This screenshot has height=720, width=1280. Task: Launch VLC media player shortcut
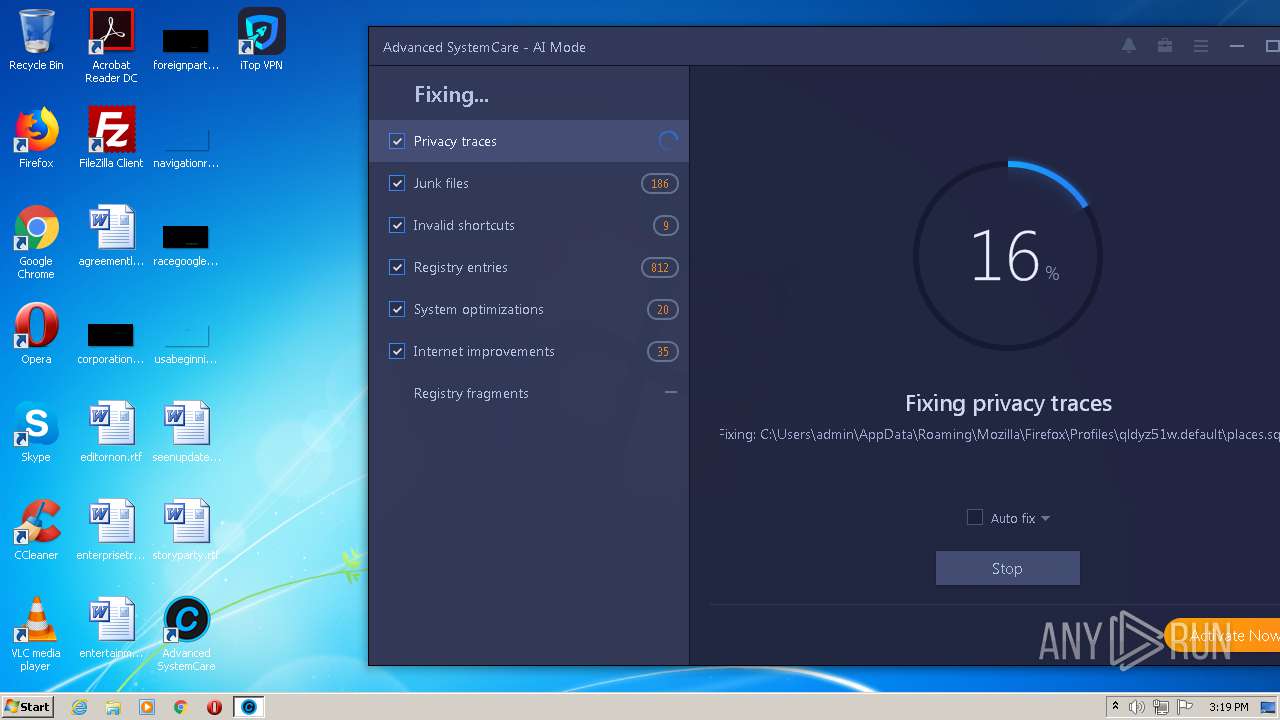coord(36,634)
